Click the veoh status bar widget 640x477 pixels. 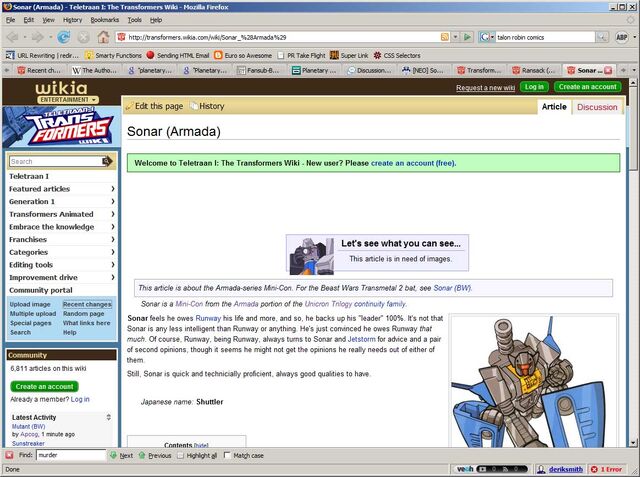[491, 469]
